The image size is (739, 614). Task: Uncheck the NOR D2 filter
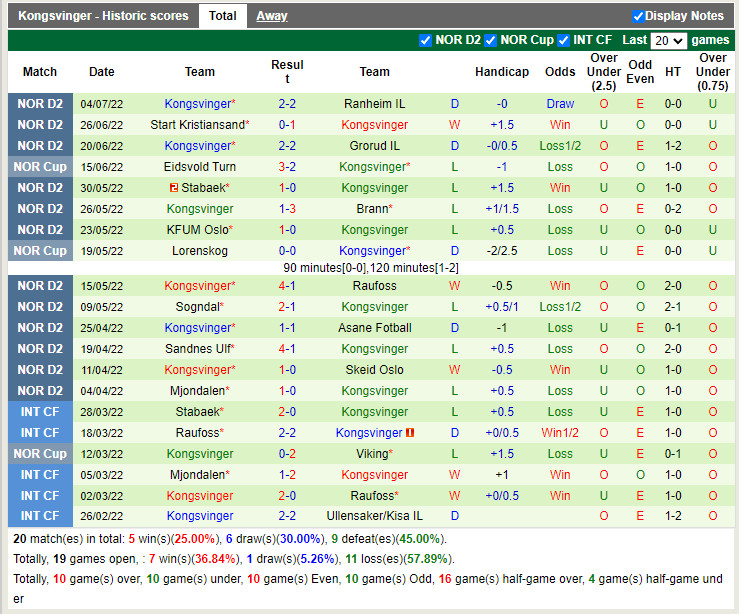425,41
